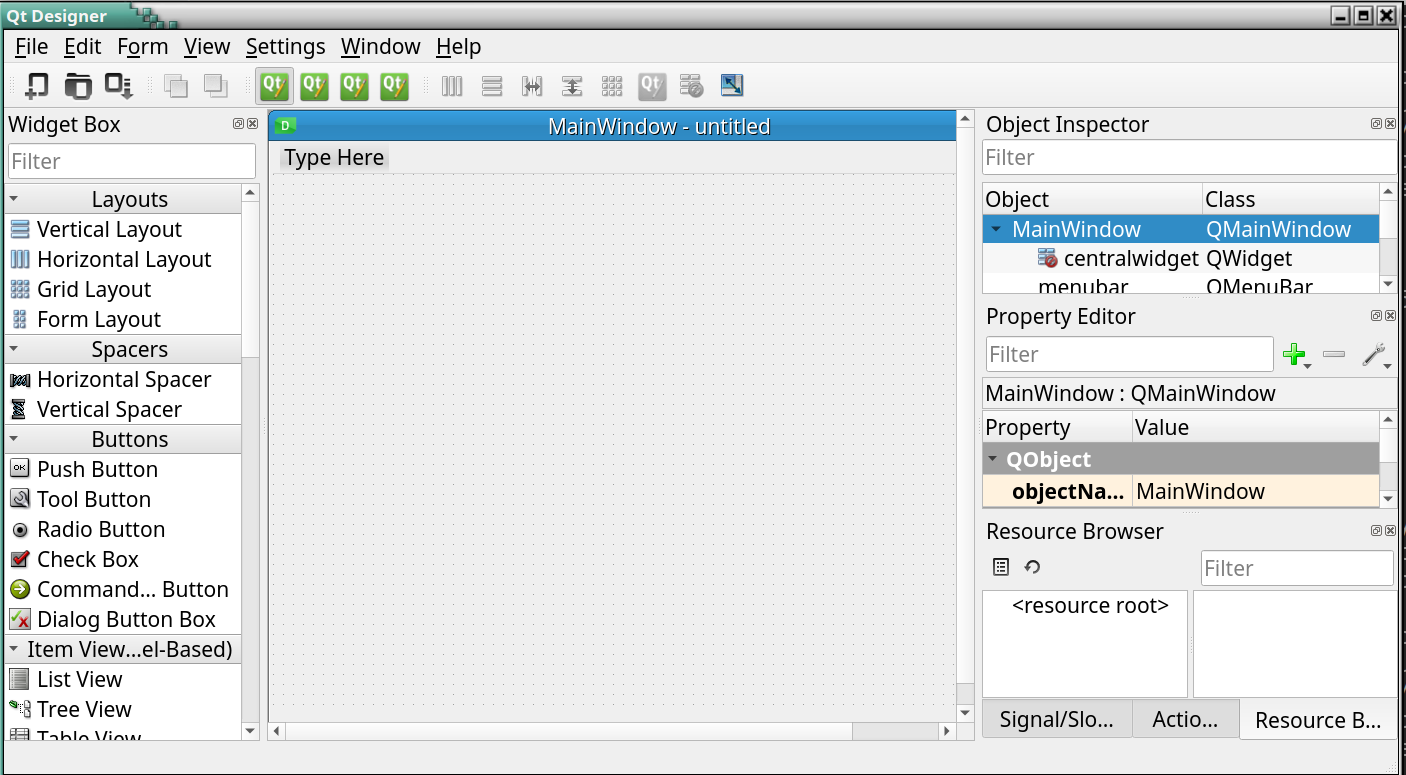Pick the Horizontal Spacer widget
The image size is (1406, 775).
[123, 379]
